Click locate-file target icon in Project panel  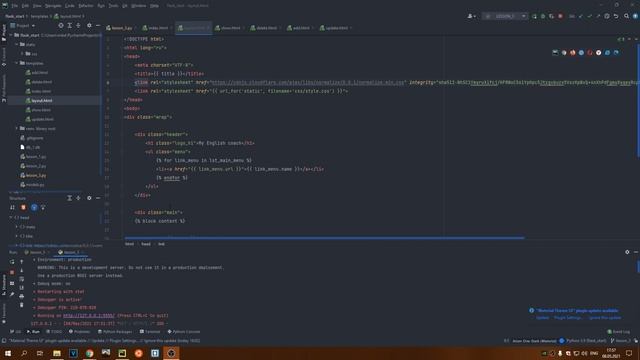click(x=61, y=25)
